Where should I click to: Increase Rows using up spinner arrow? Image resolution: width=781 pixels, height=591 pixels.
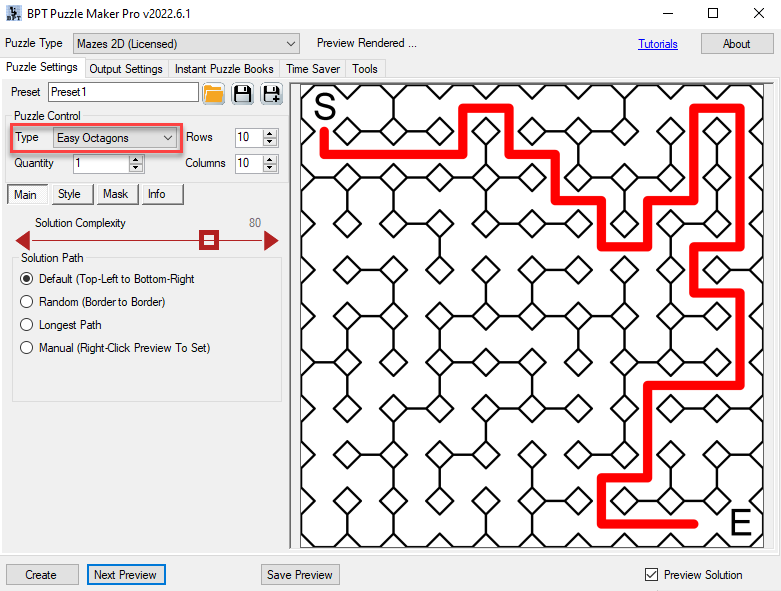click(x=270, y=133)
